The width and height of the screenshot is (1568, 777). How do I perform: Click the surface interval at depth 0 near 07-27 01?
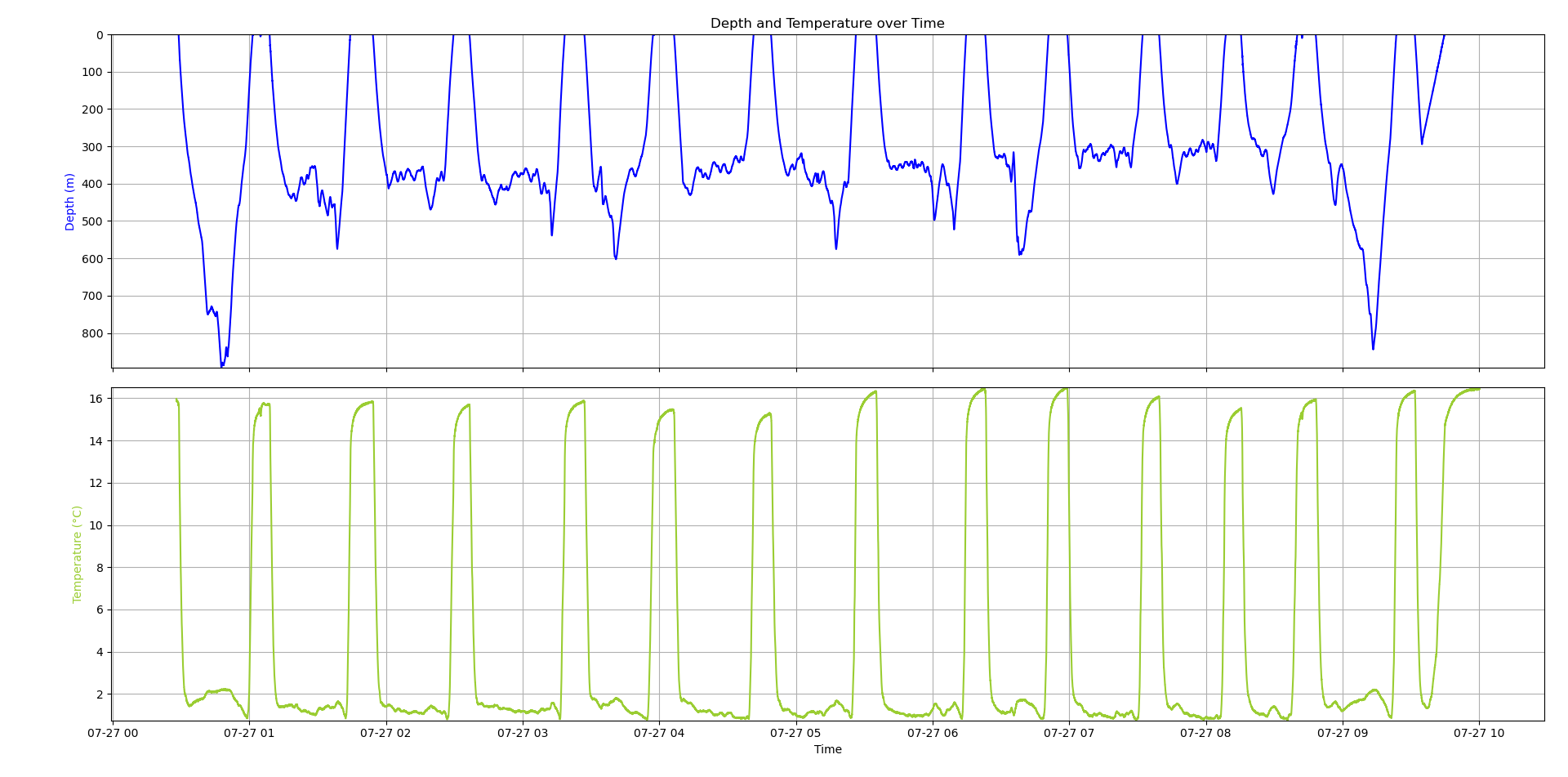(x=258, y=35)
